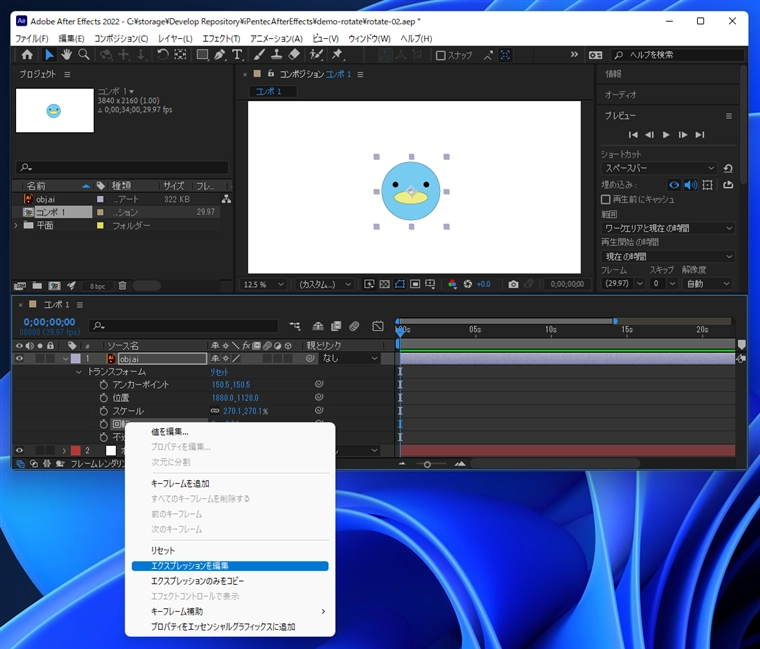Screen dimensions: 760x649
Task: Step to next frame in Preview
Action: tap(682, 135)
